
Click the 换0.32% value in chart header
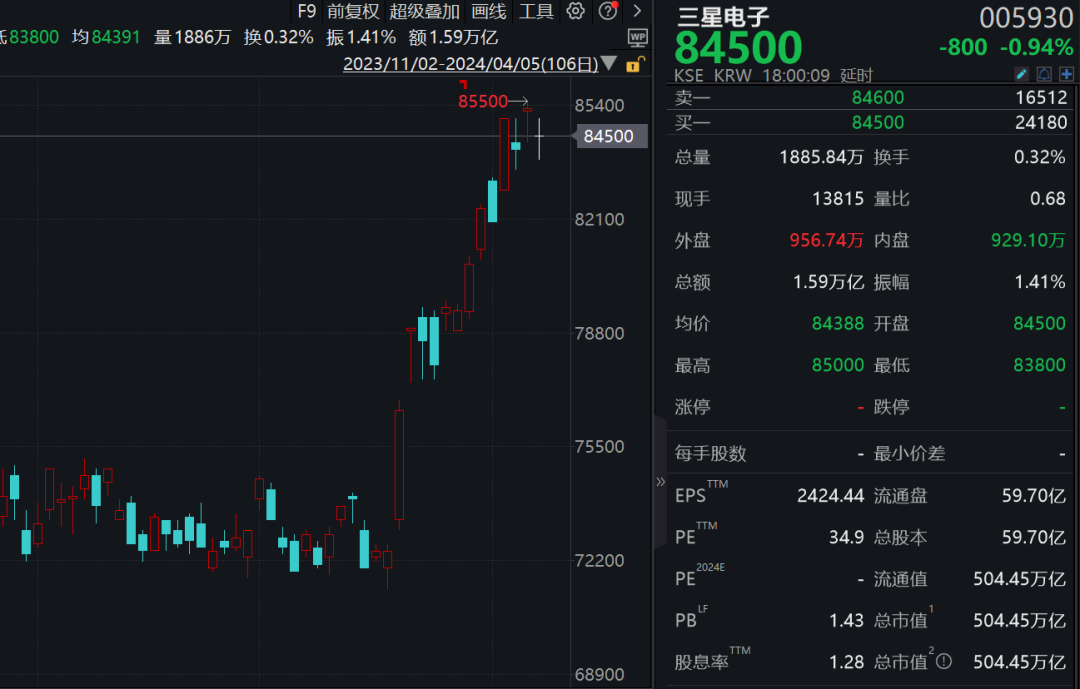click(278, 37)
